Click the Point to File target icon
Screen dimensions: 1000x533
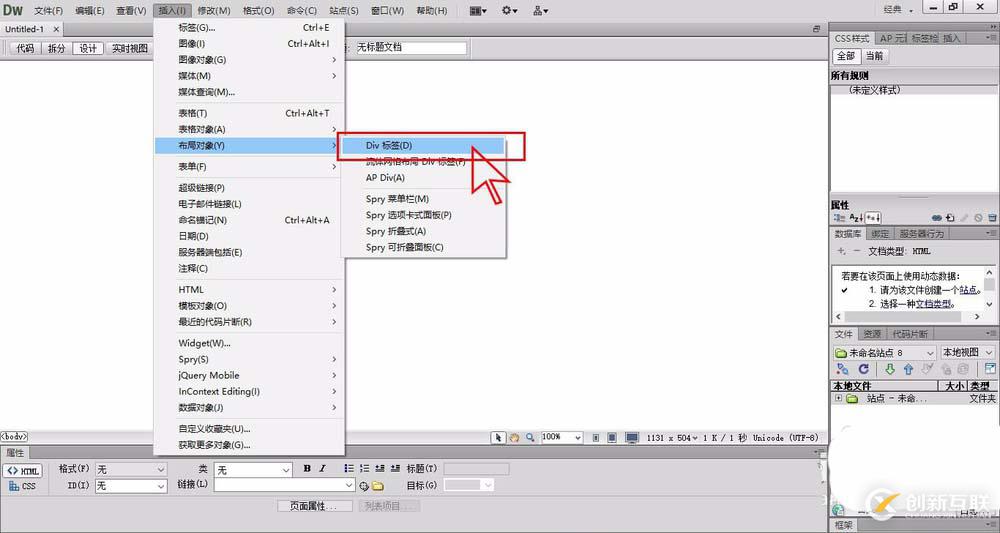coord(364,486)
